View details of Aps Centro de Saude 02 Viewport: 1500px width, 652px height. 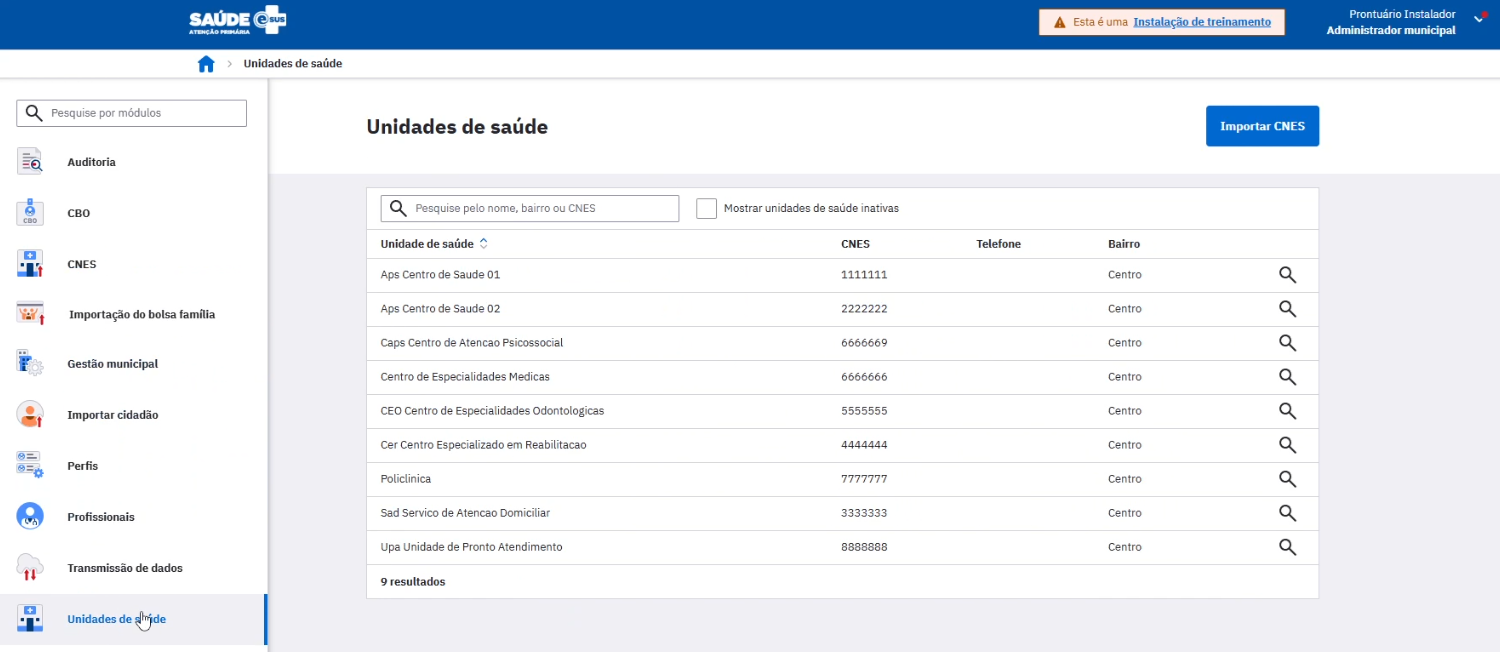click(x=1287, y=309)
